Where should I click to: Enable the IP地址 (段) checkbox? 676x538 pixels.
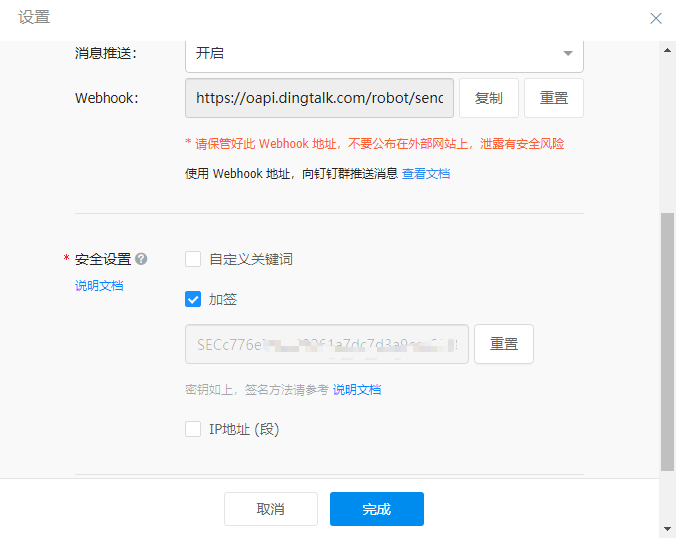pos(194,429)
